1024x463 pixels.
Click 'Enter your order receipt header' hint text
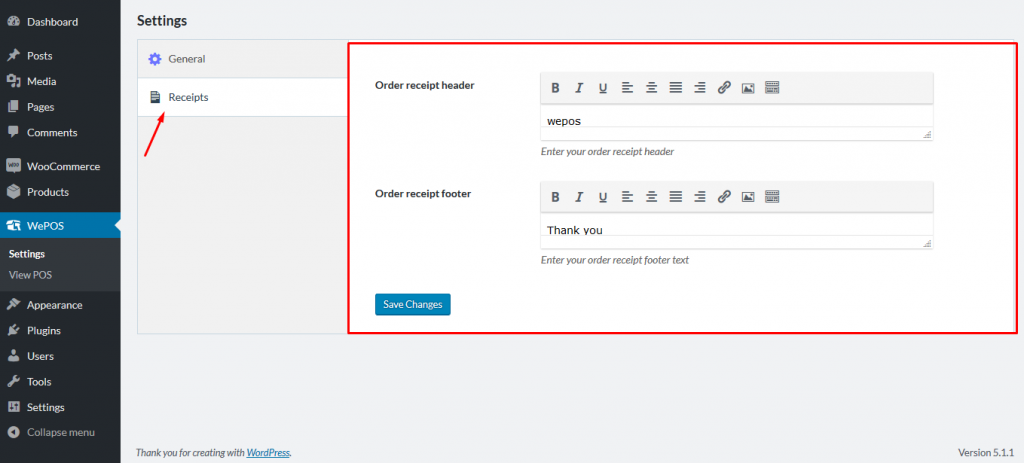[607, 152]
